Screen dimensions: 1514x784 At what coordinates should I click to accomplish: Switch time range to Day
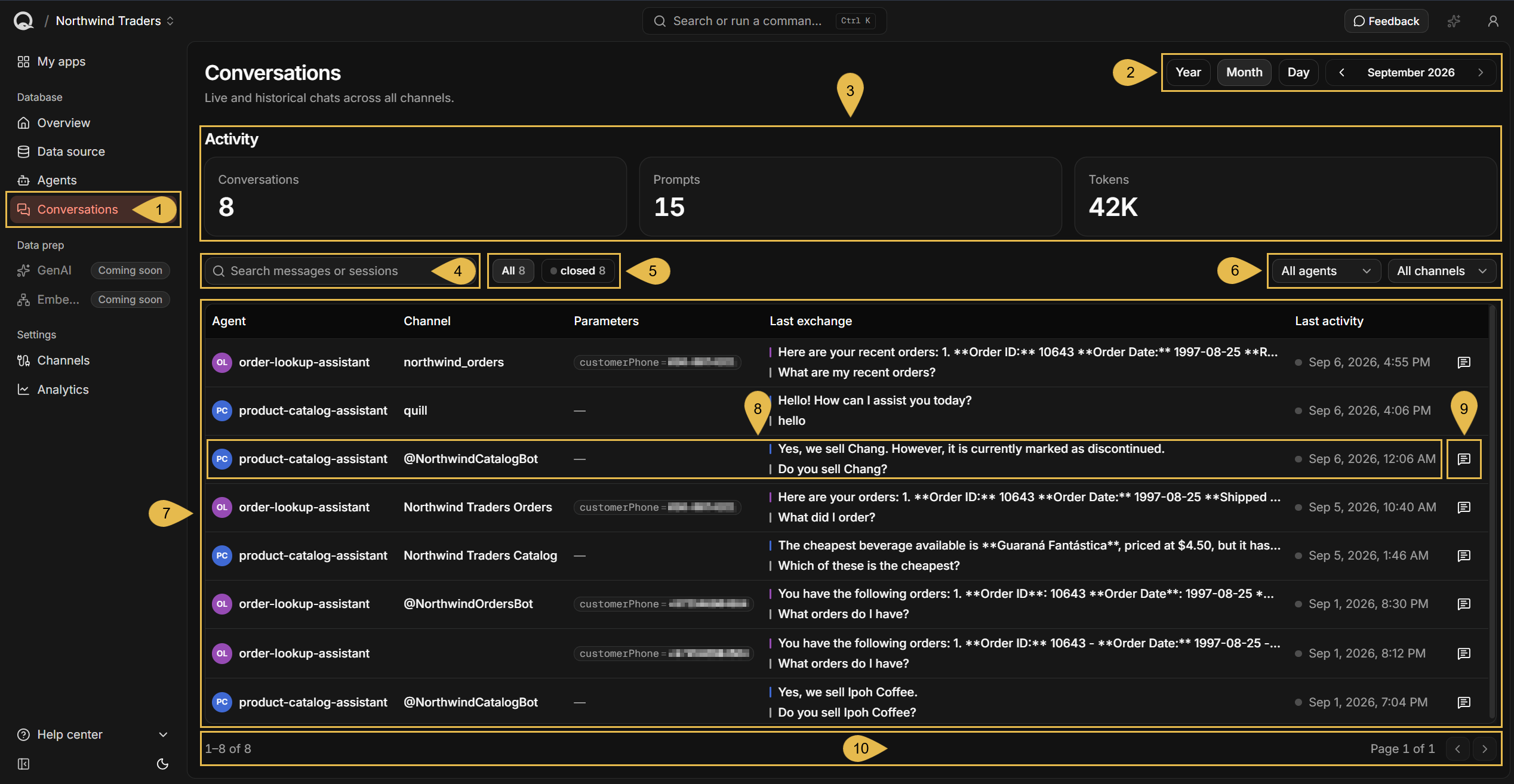click(1298, 72)
